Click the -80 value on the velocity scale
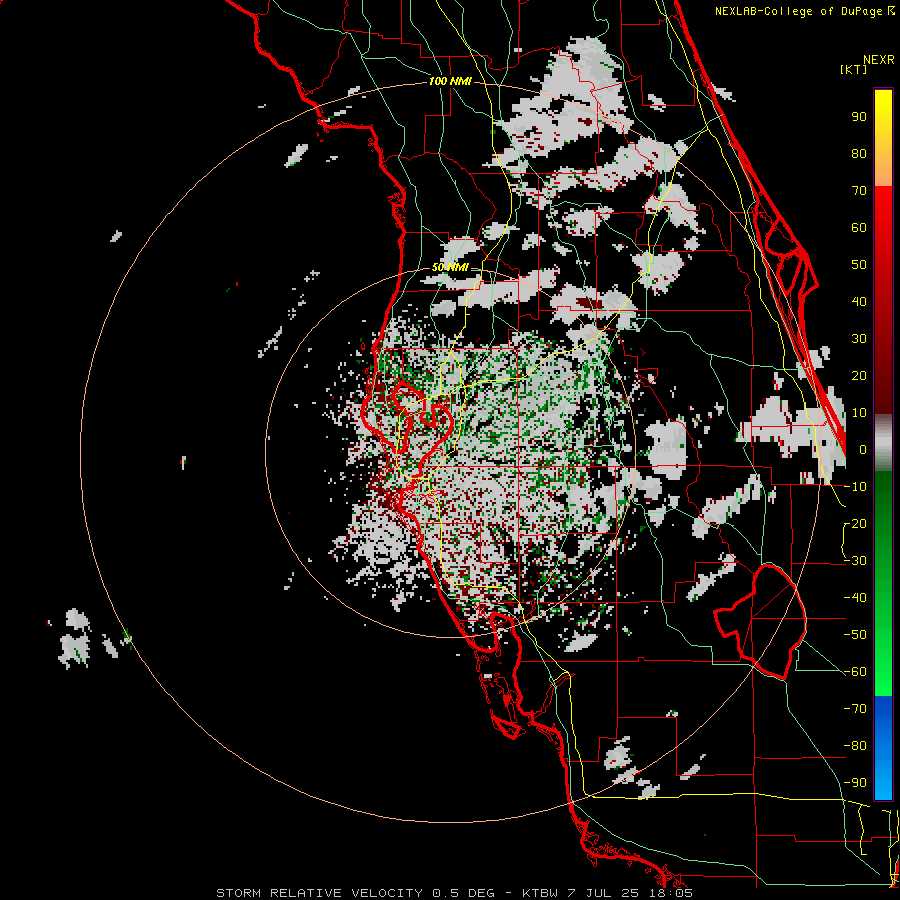This screenshot has height=900, width=900. (855, 746)
